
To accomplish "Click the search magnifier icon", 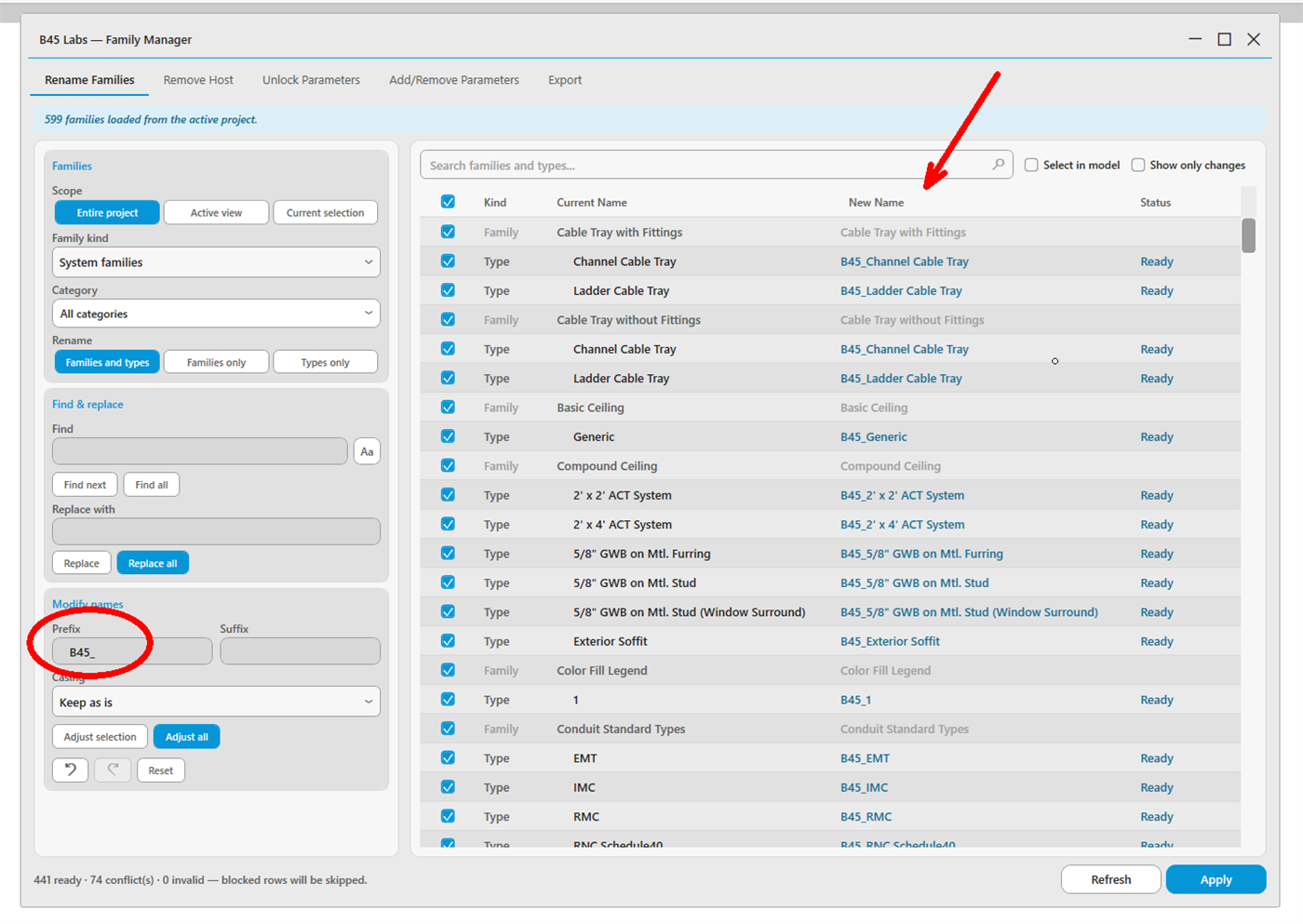I will tap(998, 165).
